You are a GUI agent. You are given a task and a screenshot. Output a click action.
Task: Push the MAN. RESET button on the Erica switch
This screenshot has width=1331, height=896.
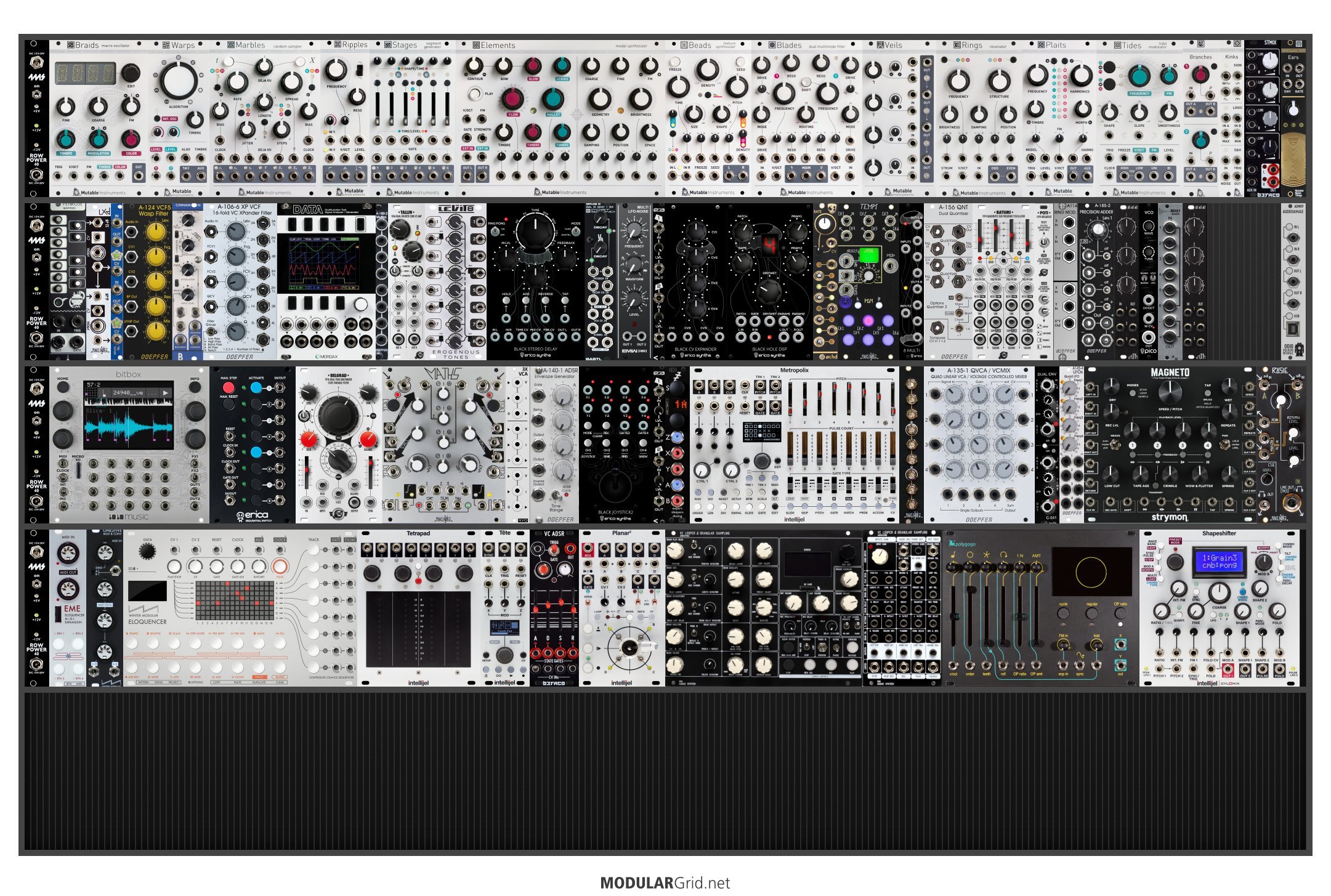(x=229, y=405)
